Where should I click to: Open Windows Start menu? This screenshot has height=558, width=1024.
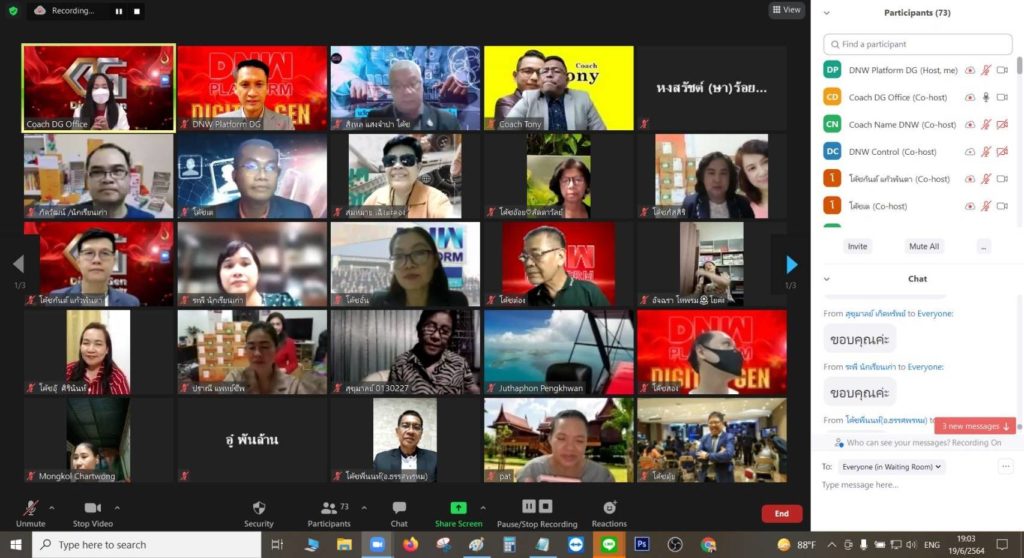tap(16, 545)
